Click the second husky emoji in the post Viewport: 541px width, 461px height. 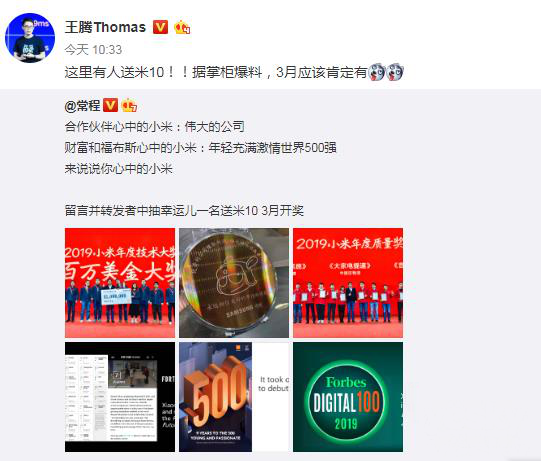394,72
